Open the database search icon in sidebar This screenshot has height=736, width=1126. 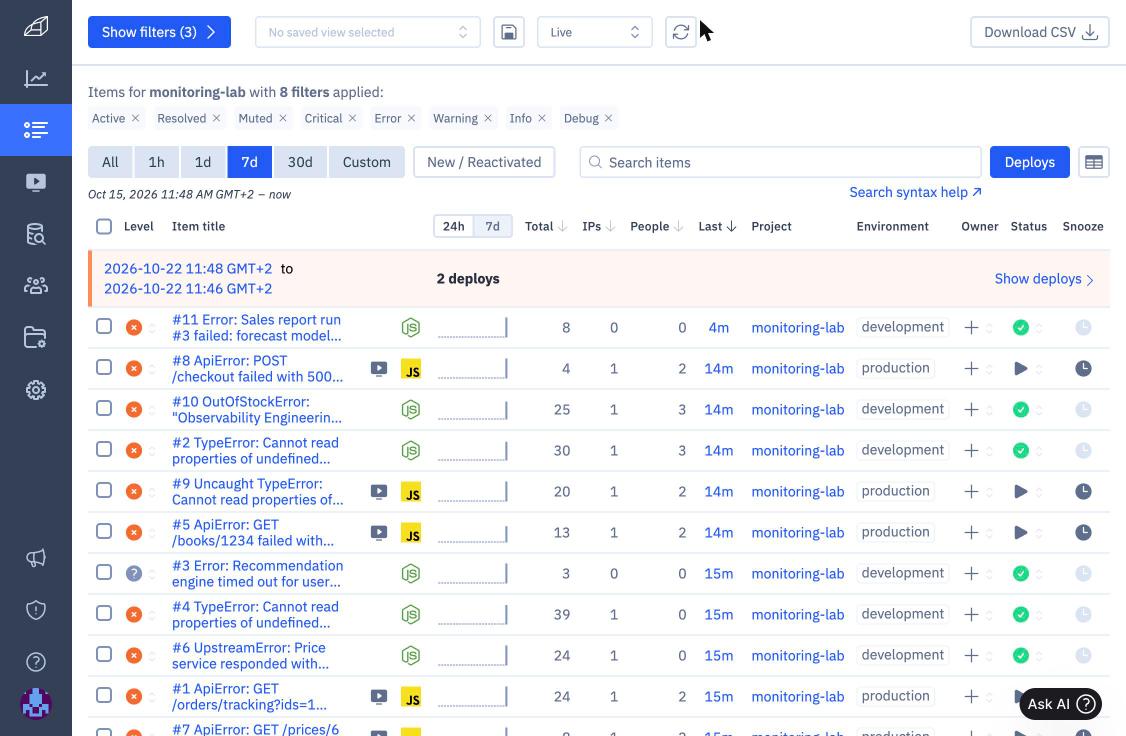point(36,234)
